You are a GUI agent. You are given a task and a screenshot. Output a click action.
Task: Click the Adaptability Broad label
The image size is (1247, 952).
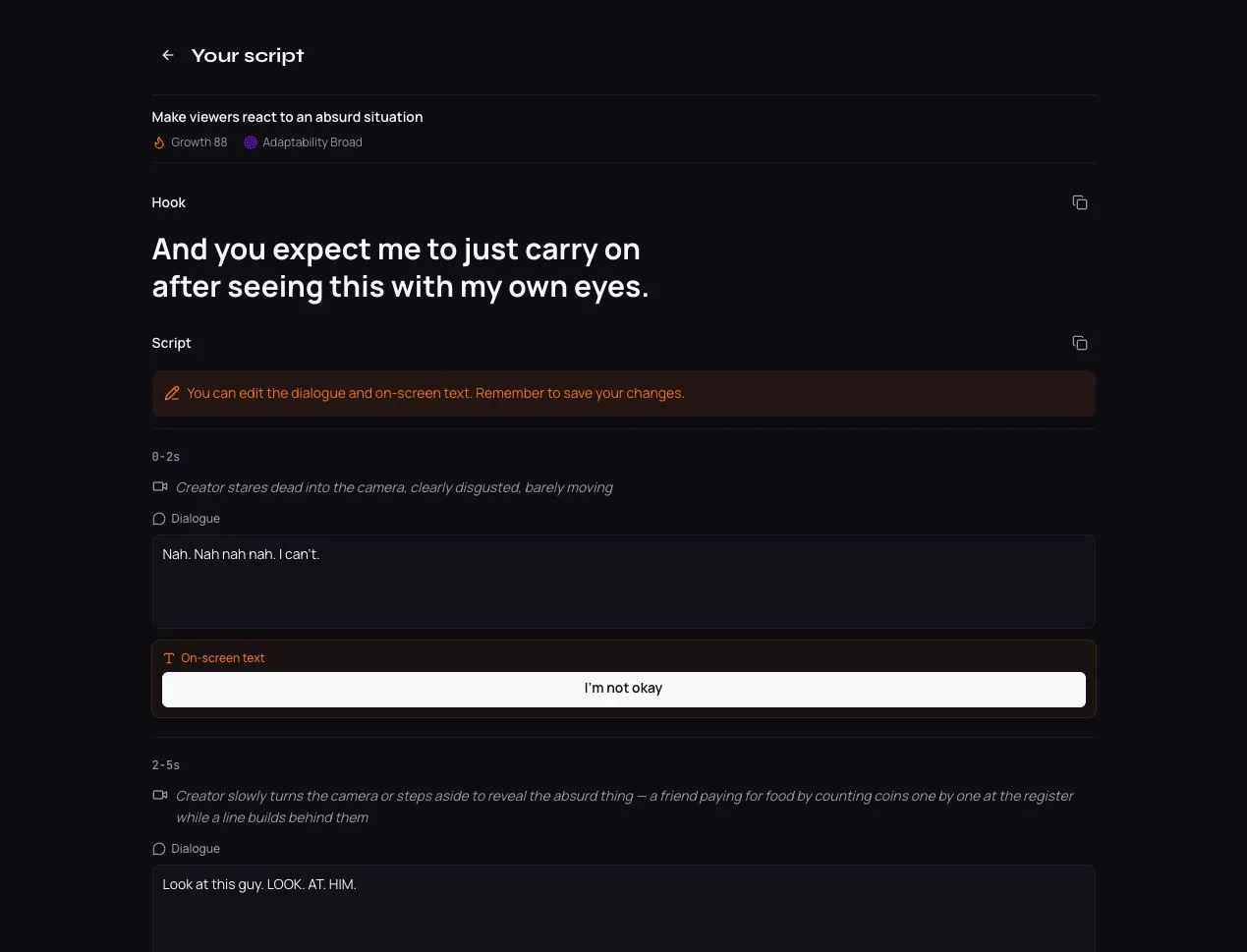coord(312,142)
